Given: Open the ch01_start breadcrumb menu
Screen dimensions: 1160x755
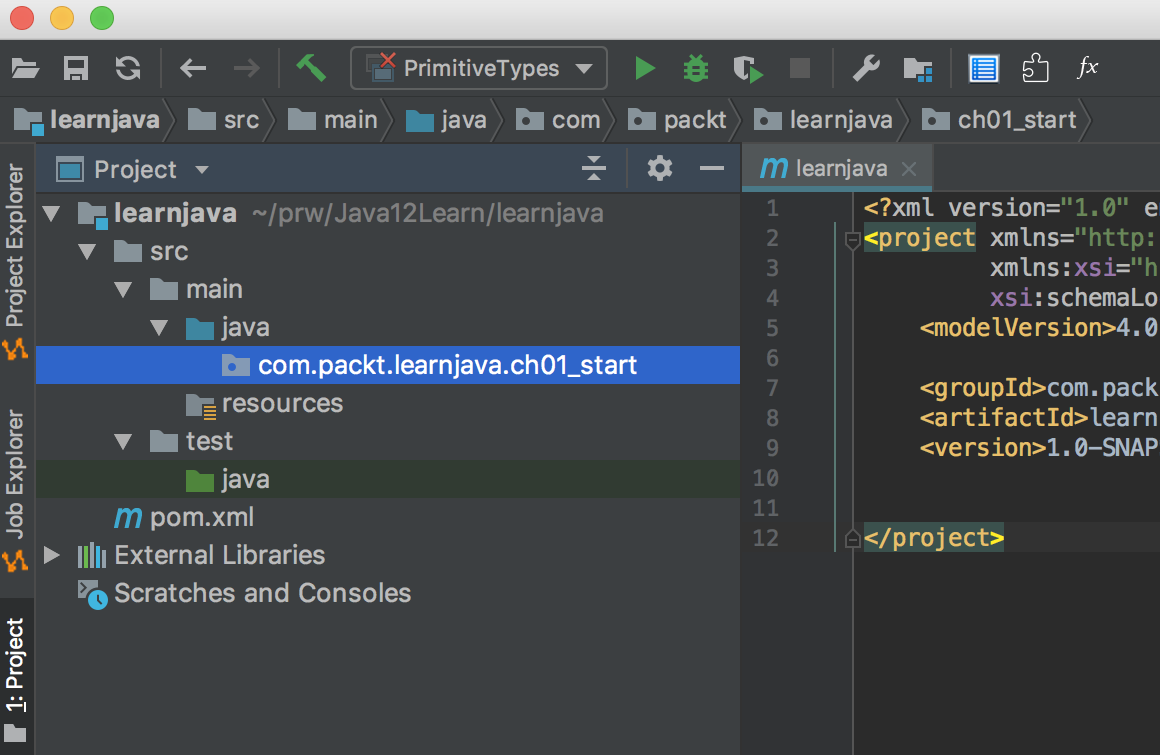Looking at the screenshot, I should pos(1020,120).
